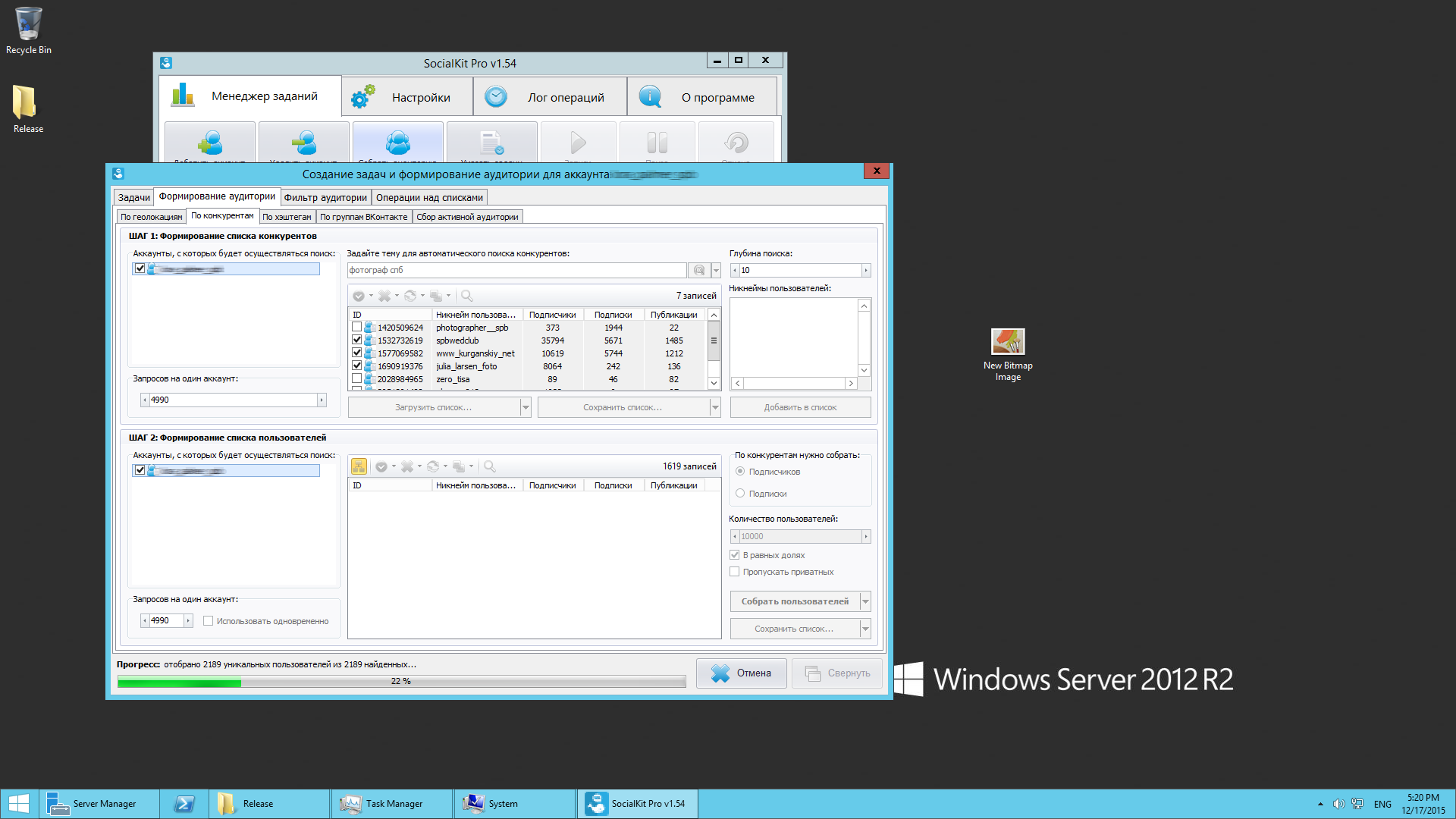Image resolution: width=1456 pixels, height=819 pixels.
Task: Open the 'Лог операций' tab in SocialKit window
Action: click(551, 97)
